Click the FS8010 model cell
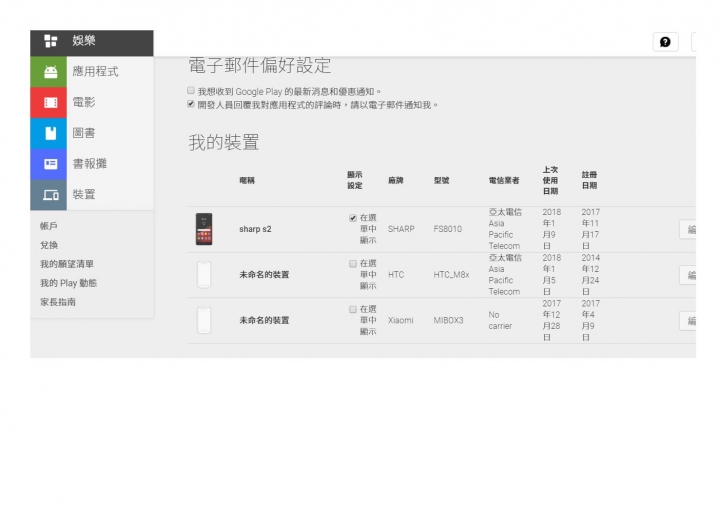 448,229
